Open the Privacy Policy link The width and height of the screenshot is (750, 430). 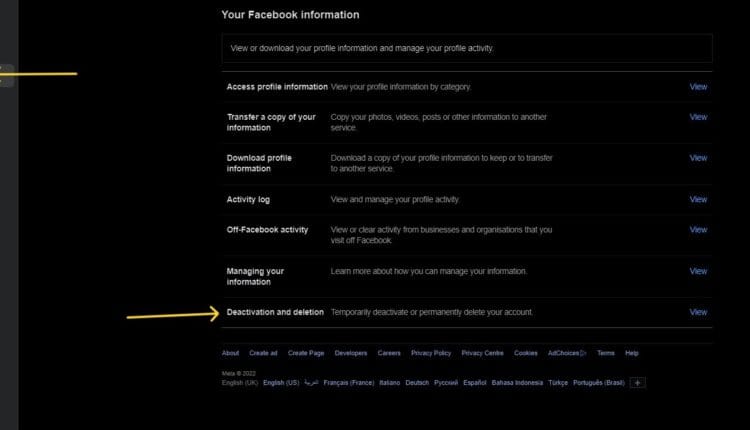click(431, 353)
